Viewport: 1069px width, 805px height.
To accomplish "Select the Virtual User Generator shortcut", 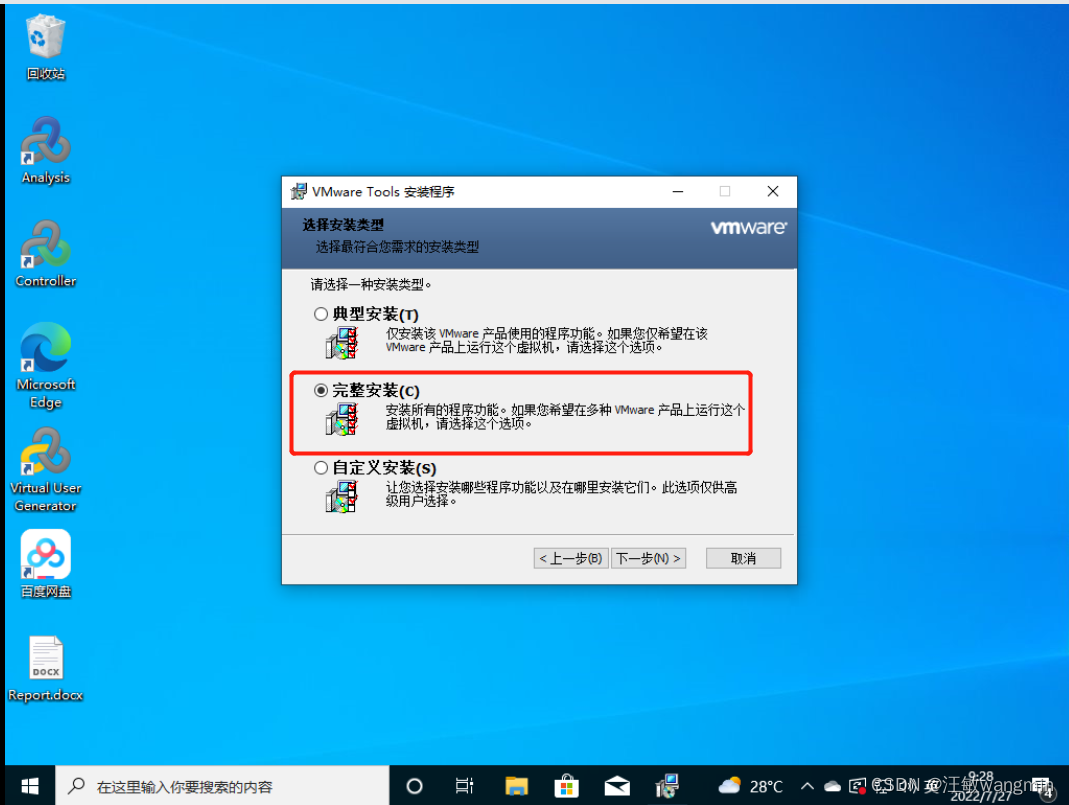I will (46, 470).
